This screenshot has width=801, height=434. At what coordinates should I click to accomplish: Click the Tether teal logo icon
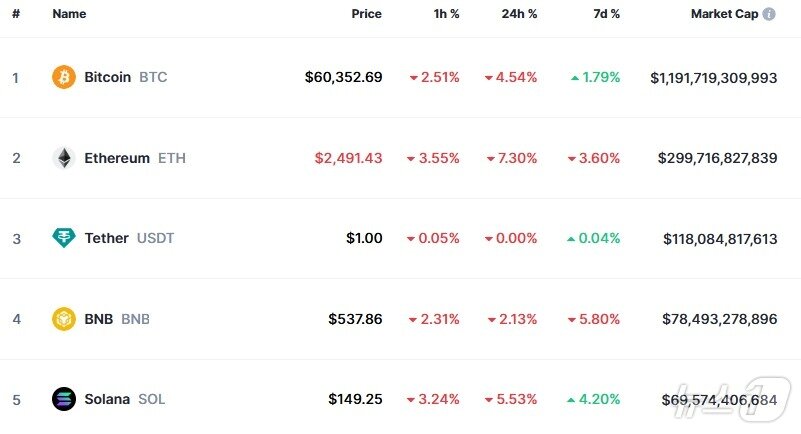click(64, 238)
